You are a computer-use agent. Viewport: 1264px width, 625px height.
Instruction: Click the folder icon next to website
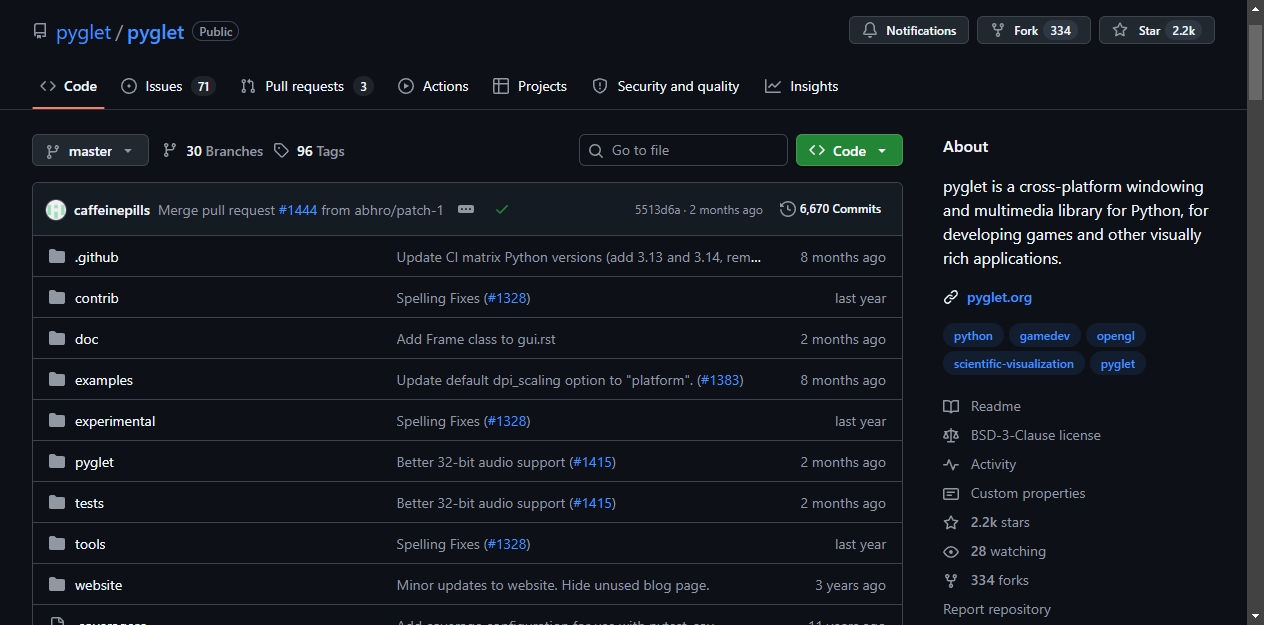click(57, 585)
